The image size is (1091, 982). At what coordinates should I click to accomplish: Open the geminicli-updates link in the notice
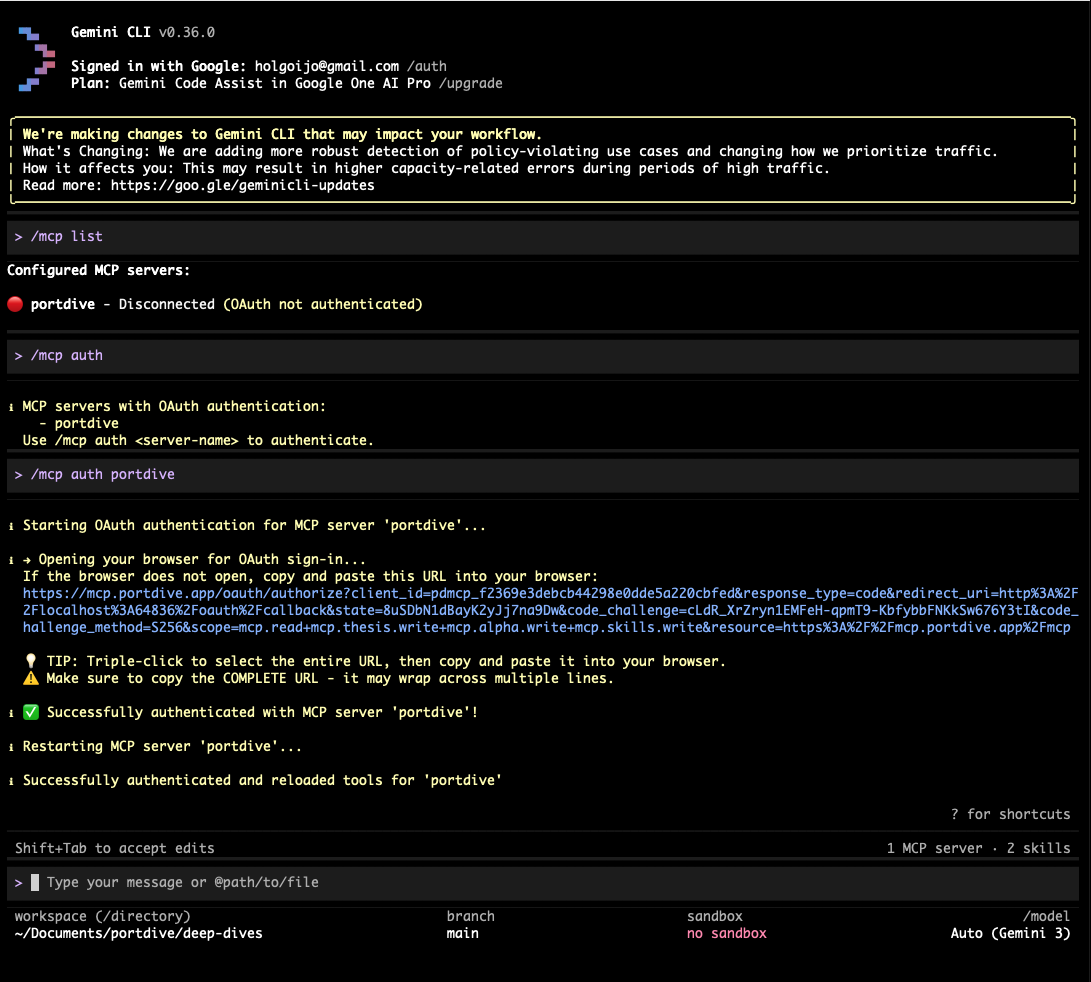[242, 185]
